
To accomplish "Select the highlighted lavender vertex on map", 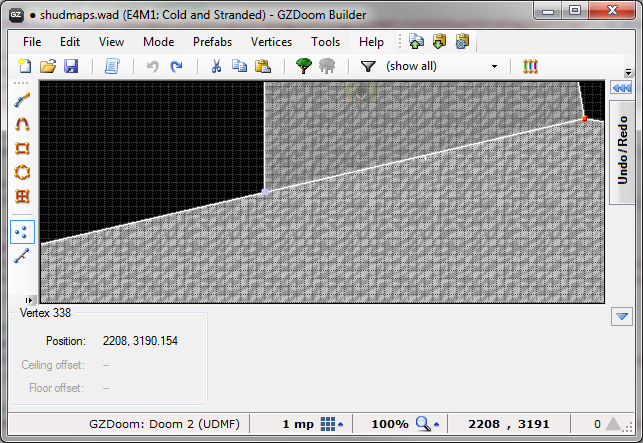I will (x=265, y=192).
